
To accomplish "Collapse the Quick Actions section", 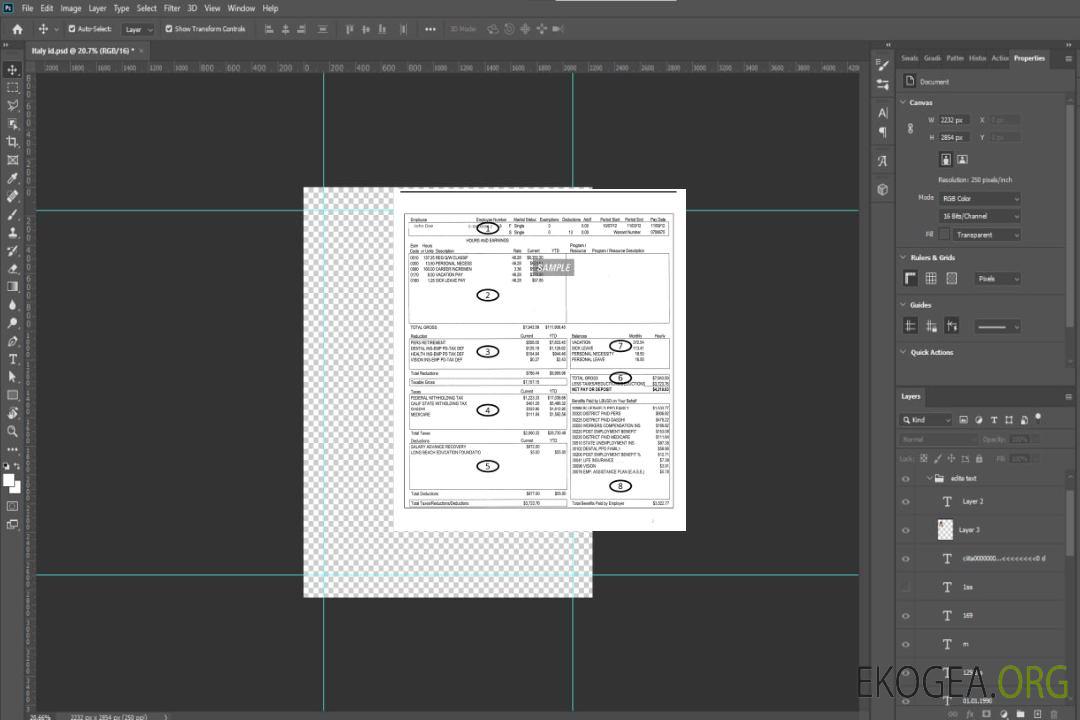I will coord(903,352).
